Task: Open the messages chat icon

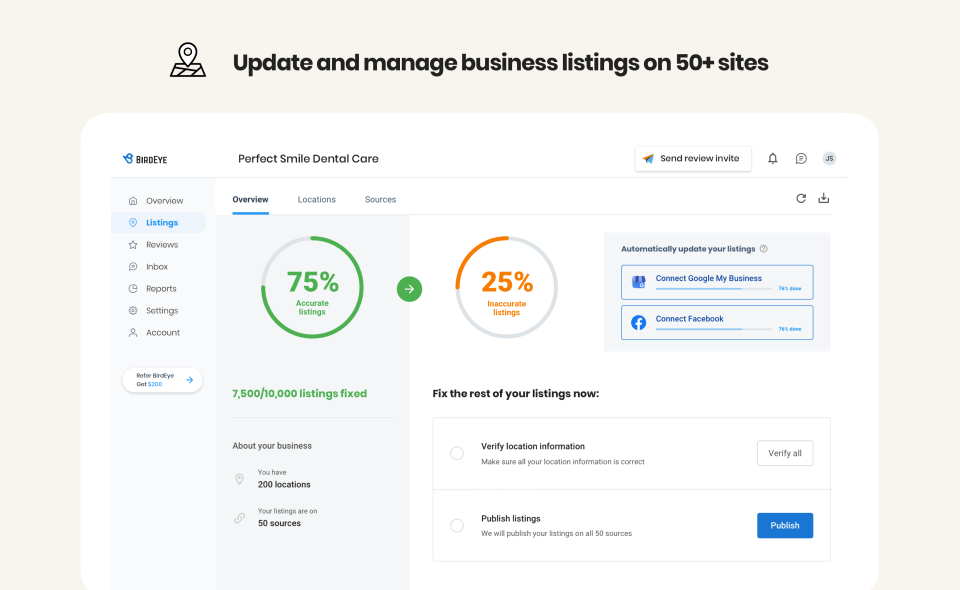Action: [801, 159]
